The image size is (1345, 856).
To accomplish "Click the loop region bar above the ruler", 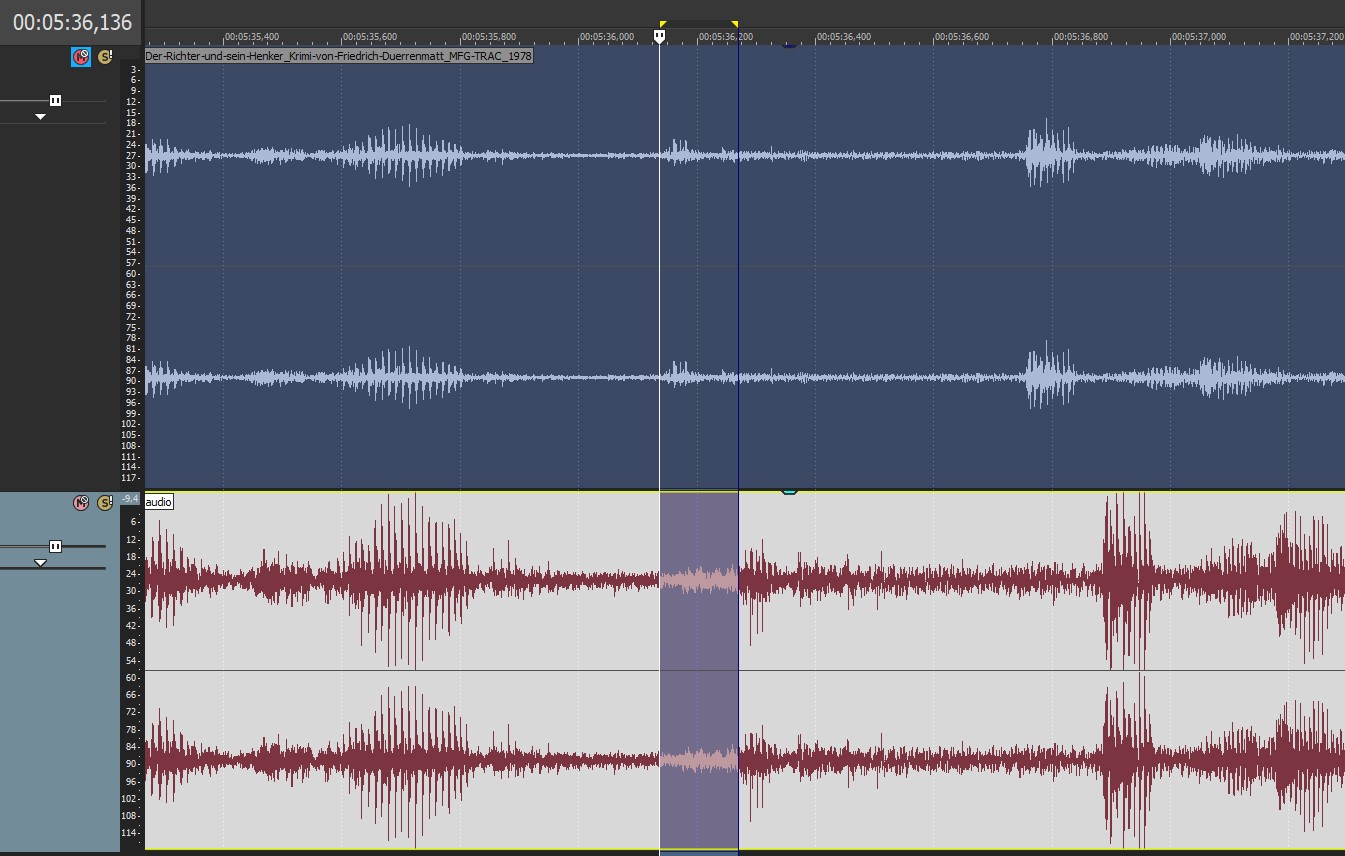I will pos(699,23).
